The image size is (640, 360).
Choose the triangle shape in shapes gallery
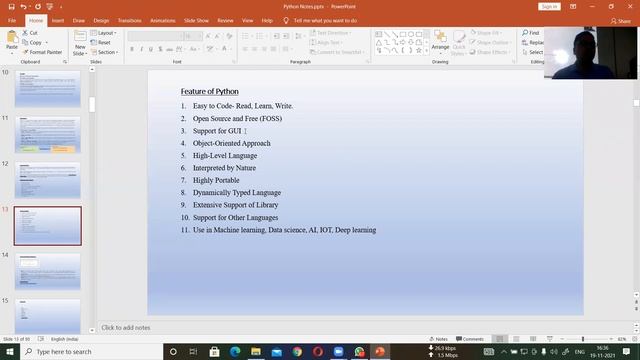click(379, 42)
